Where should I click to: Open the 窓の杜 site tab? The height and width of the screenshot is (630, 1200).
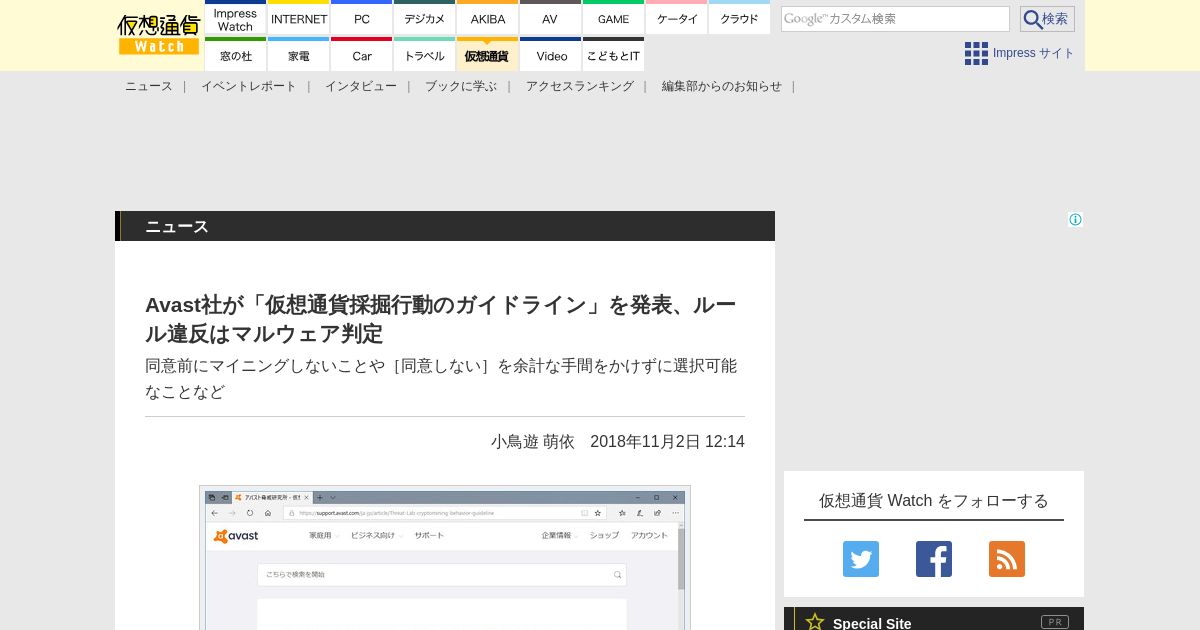point(235,55)
